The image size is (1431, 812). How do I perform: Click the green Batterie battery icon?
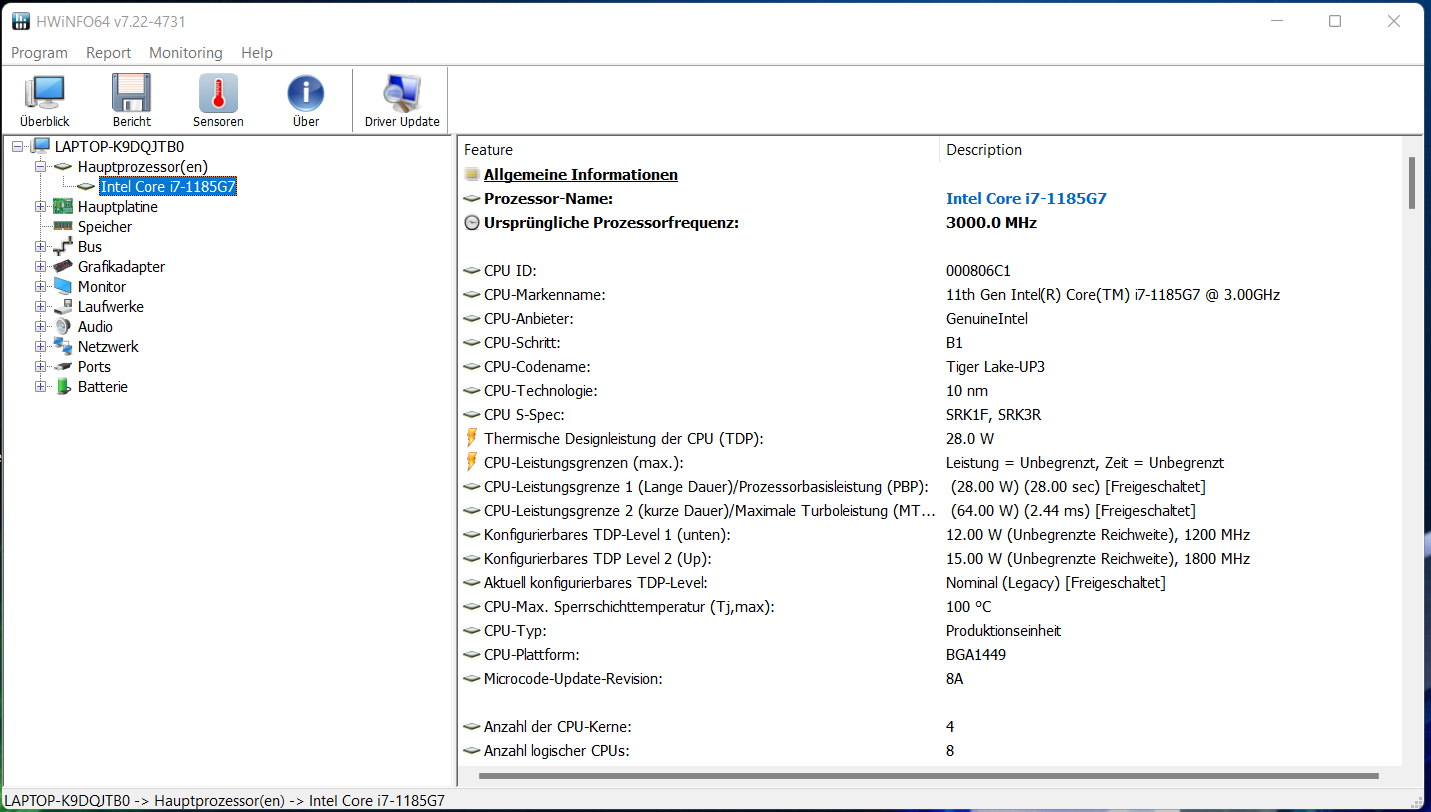point(63,387)
